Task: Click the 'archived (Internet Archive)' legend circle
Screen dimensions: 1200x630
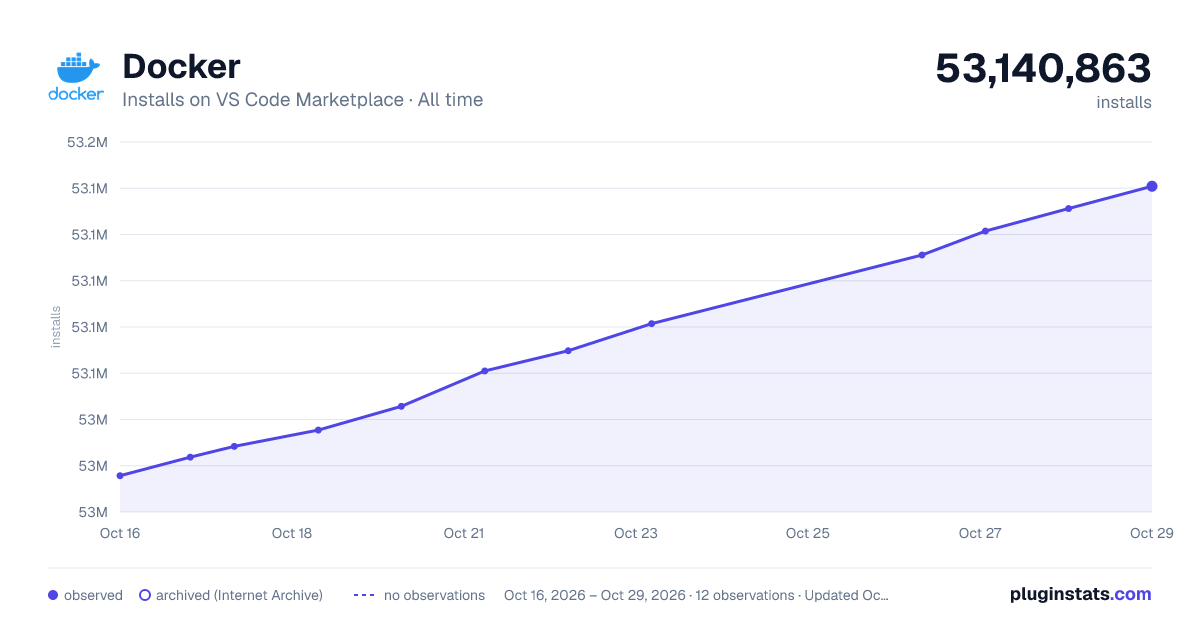Action: [144, 595]
